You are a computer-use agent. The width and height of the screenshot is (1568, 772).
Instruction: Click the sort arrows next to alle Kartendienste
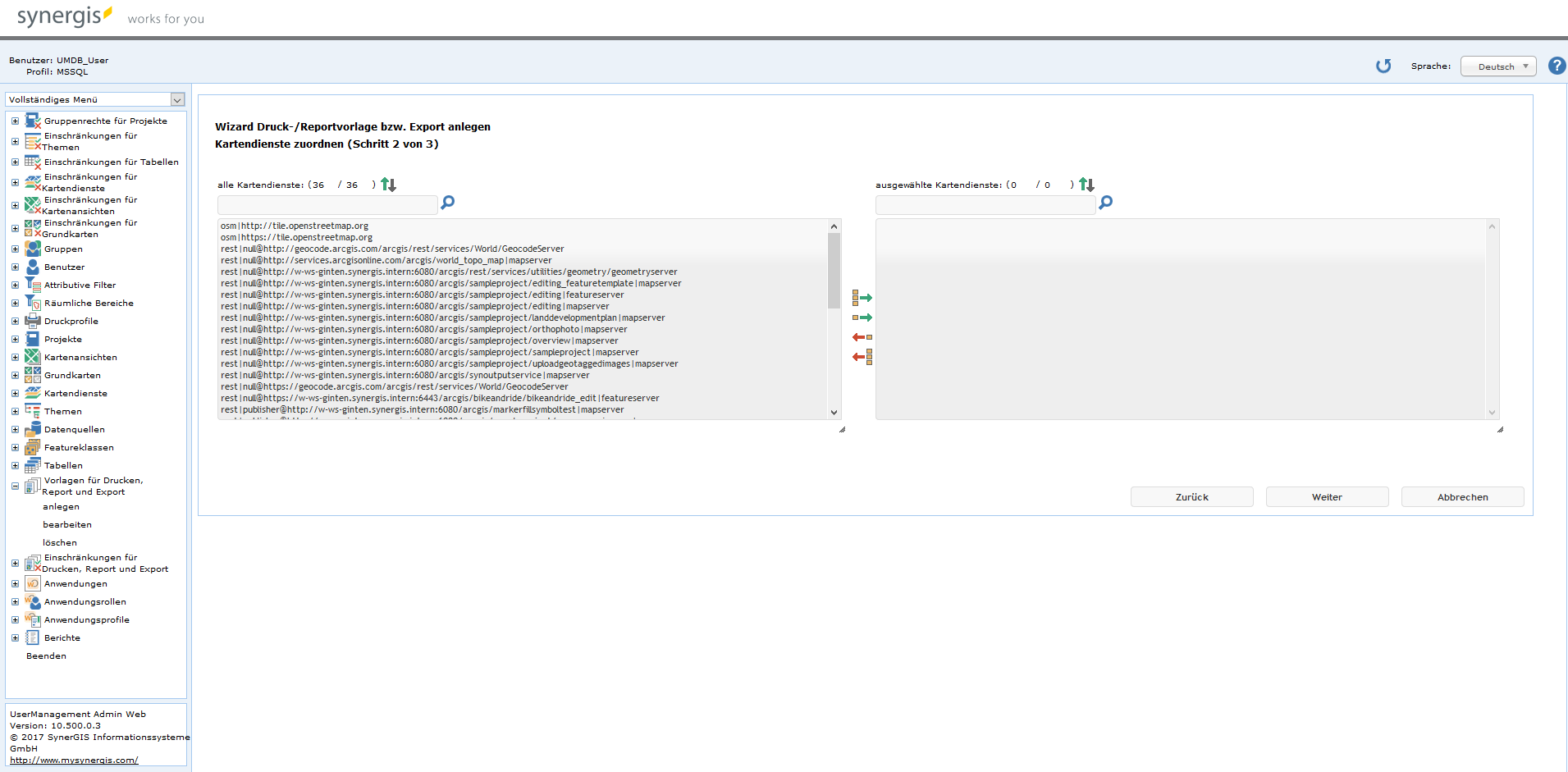[x=387, y=184]
